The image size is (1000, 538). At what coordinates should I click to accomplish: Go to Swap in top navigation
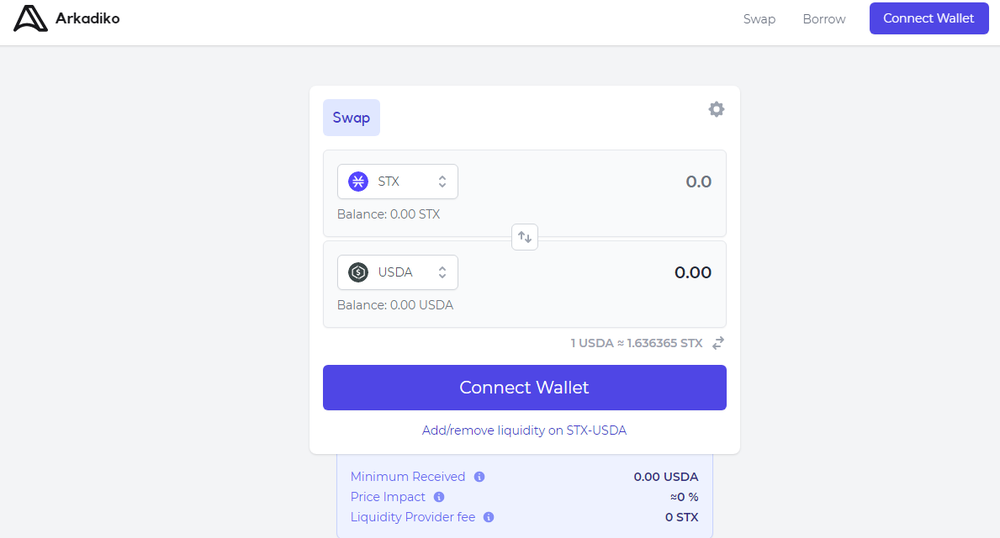click(759, 19)
